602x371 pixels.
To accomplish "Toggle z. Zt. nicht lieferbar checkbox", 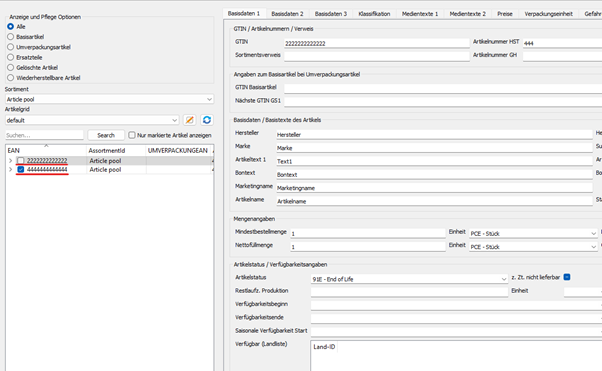I will click(x=567, y=277).
